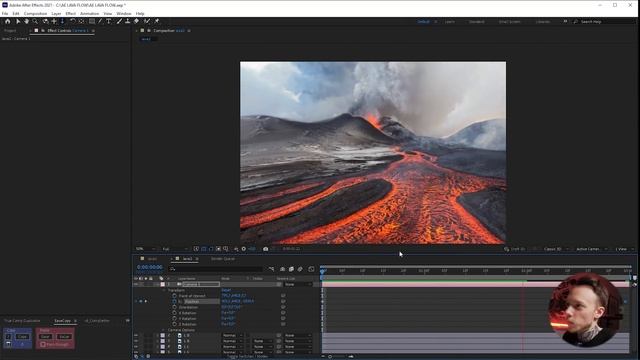Switch to the Render Queue tab
Image resolution: width=640 pixels, height=360 pixels.
click(x=223, y=259)
